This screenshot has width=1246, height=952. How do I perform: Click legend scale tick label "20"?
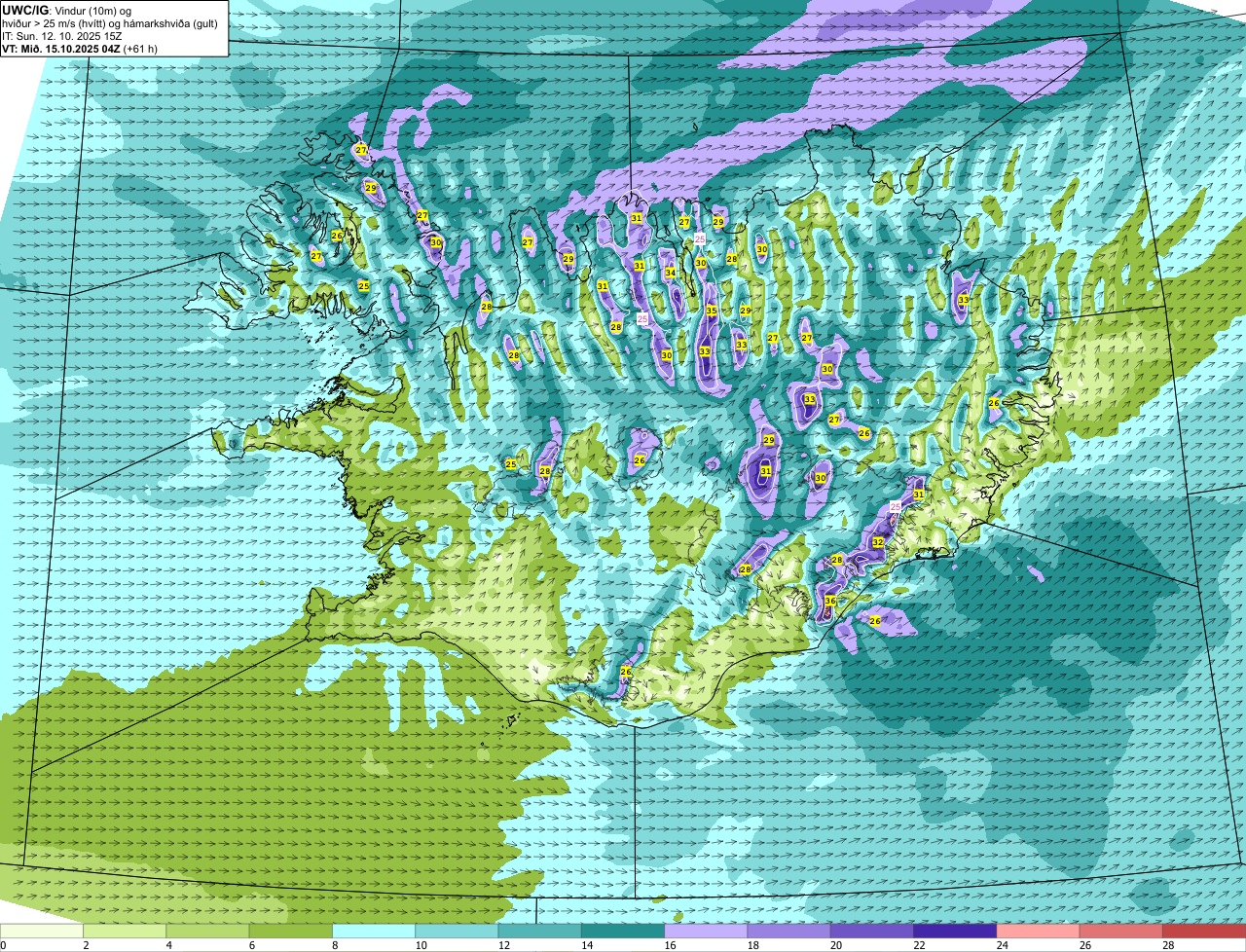(836, 945)
